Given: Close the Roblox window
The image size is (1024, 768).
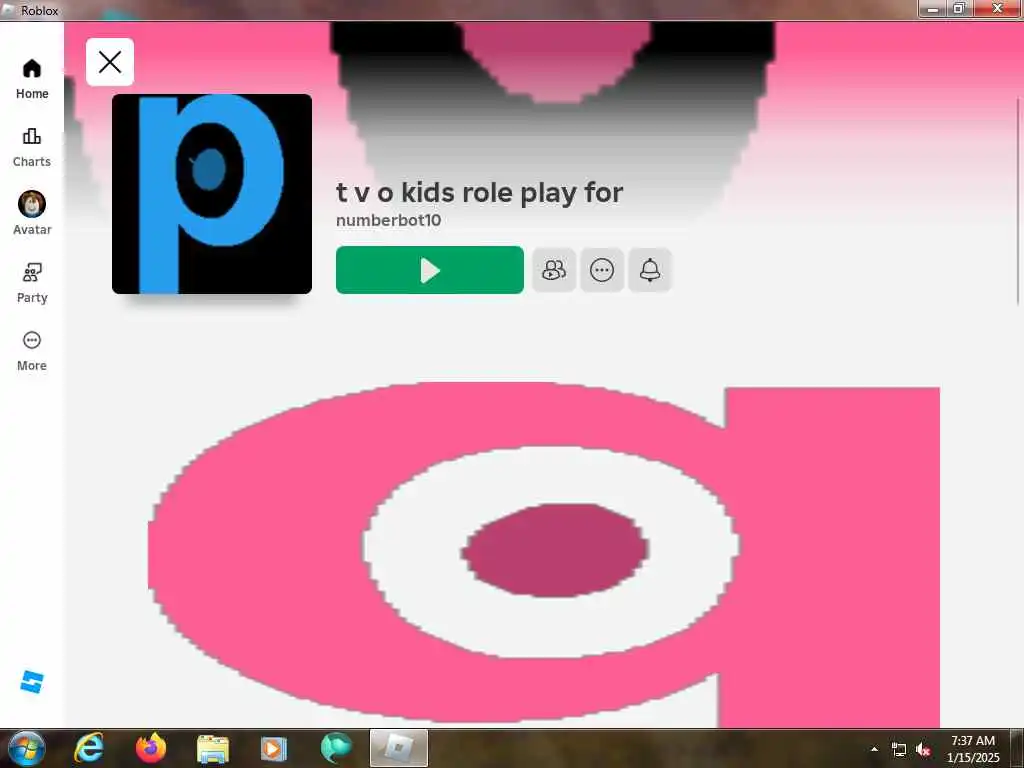Looking at the screenshot, I should (997, 8).
